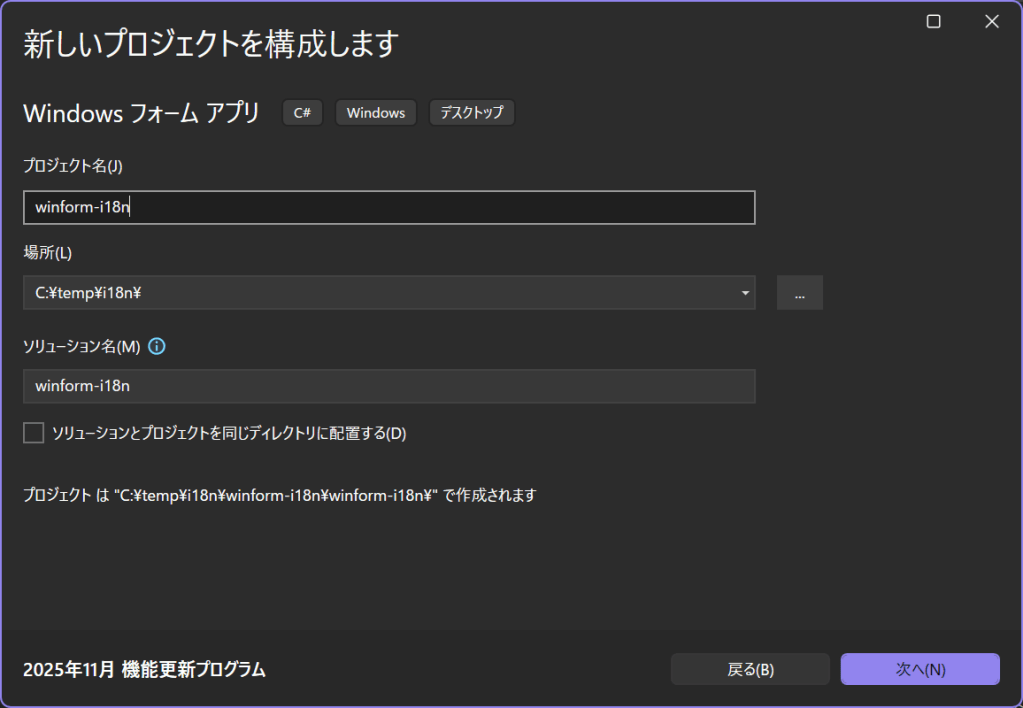Click the デスクトップ project type tag
Image resolution: width=1023 pixels, height=708 pixels.
pos(472,113)
